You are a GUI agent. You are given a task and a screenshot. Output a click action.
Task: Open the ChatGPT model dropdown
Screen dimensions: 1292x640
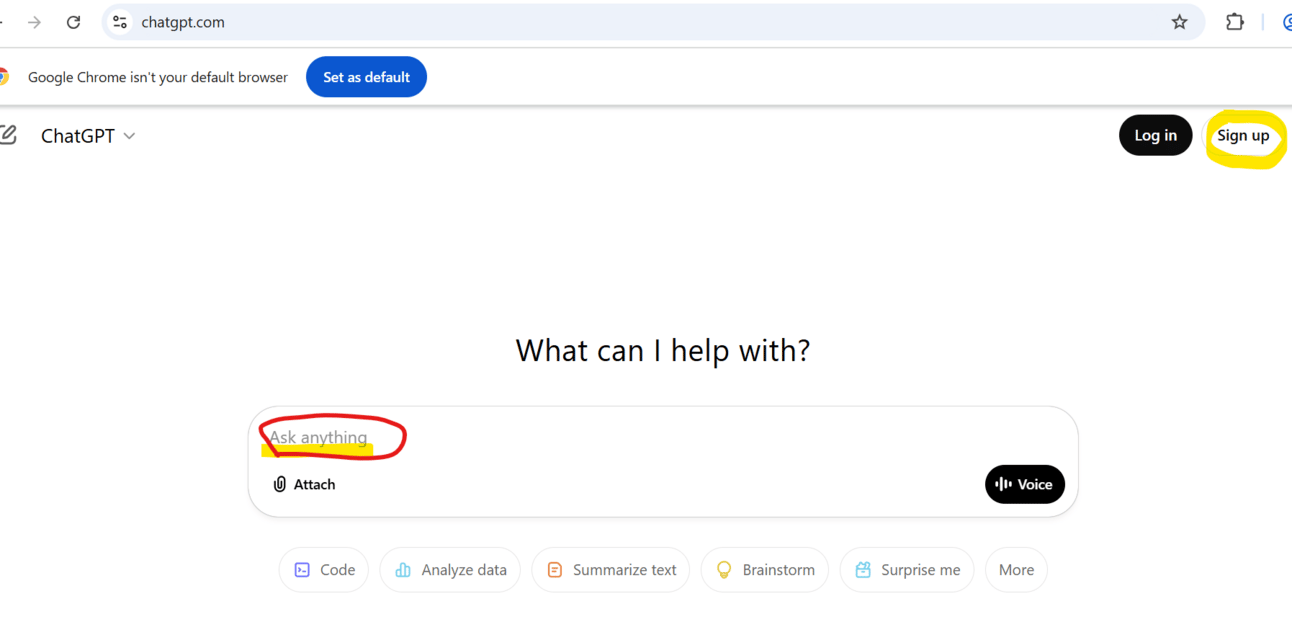coord(88,136)
